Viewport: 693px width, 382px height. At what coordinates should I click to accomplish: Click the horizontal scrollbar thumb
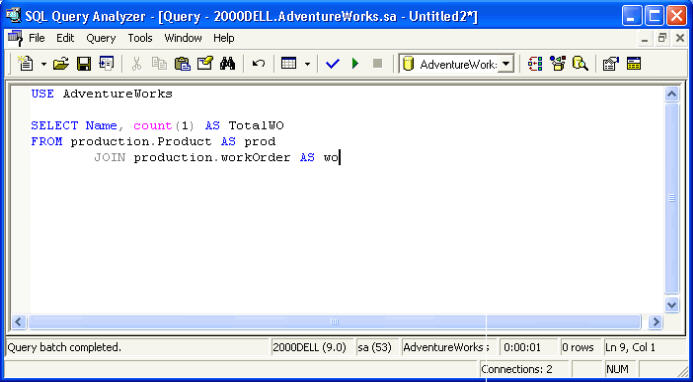[x=335, y=322]
